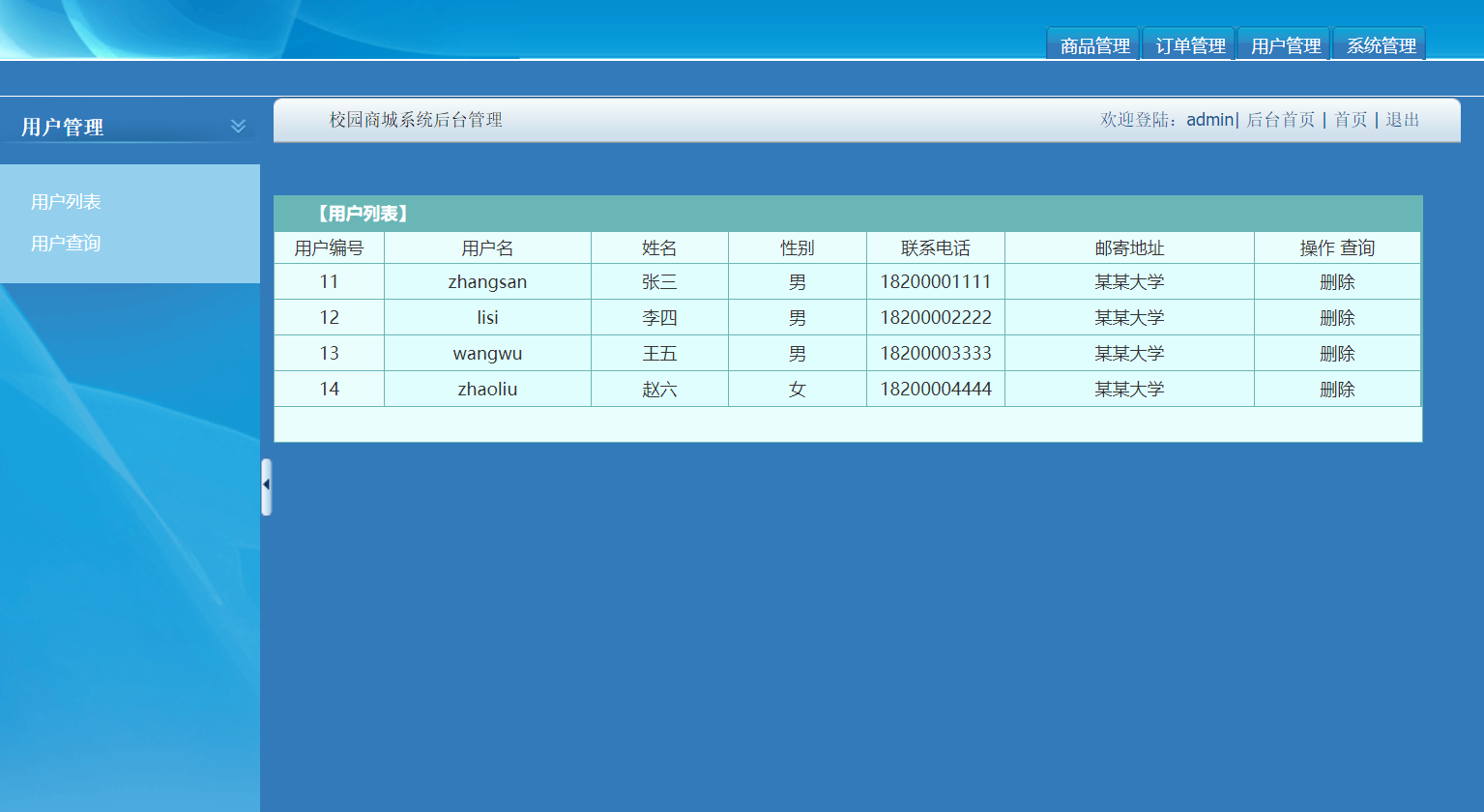
Task: Click phone number 18200002222
Action: [936, 318]
